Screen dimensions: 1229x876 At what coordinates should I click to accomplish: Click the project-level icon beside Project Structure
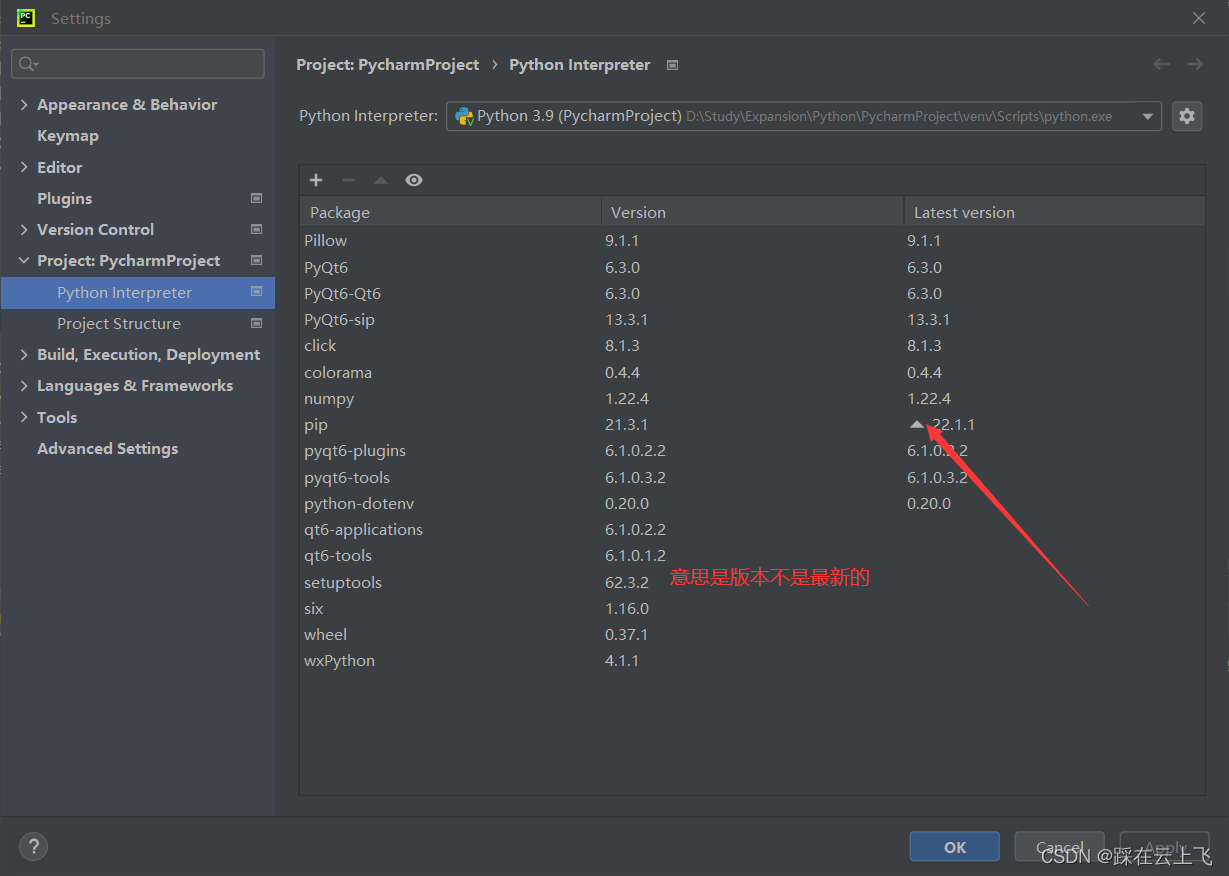pyautogui.click(x=256, y=323)
